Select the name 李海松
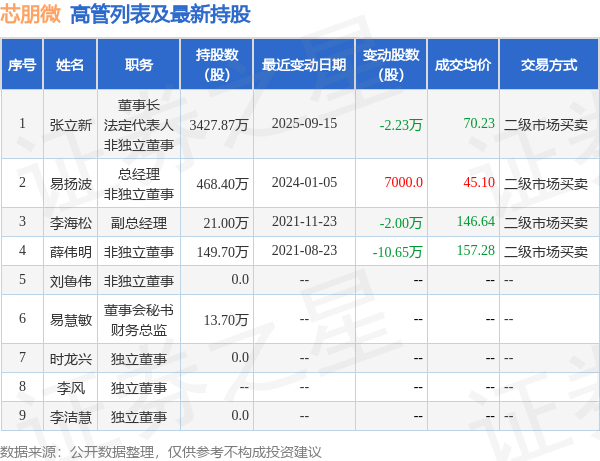The image size is (600, 461). coord(71,223)
